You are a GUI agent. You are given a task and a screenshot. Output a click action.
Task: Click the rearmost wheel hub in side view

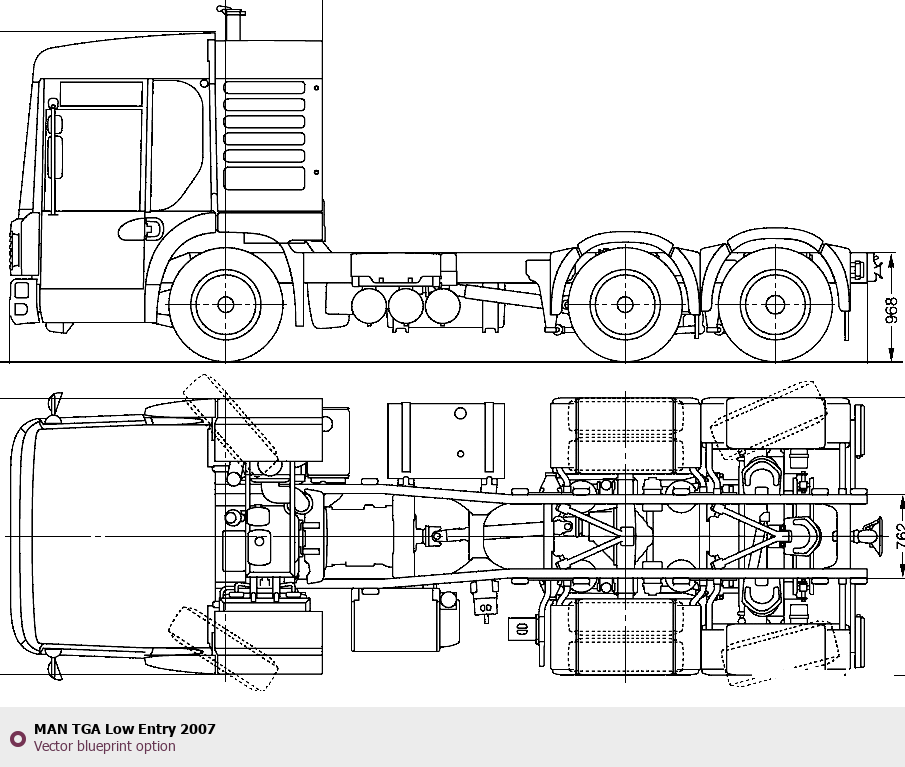click(x=775, y=304)
